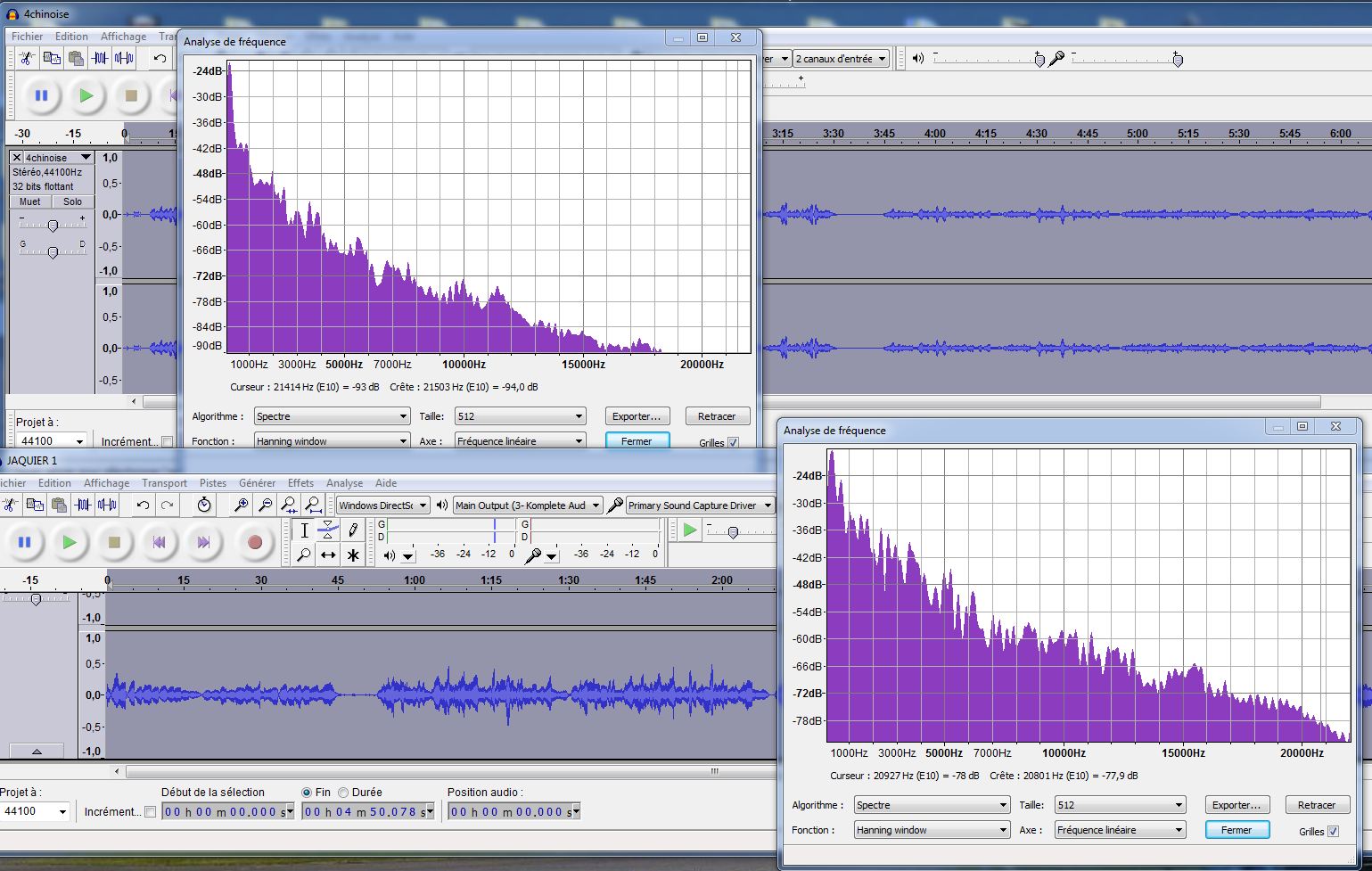
Task: Activate the Time Shift tool
Action: [328, 555]
